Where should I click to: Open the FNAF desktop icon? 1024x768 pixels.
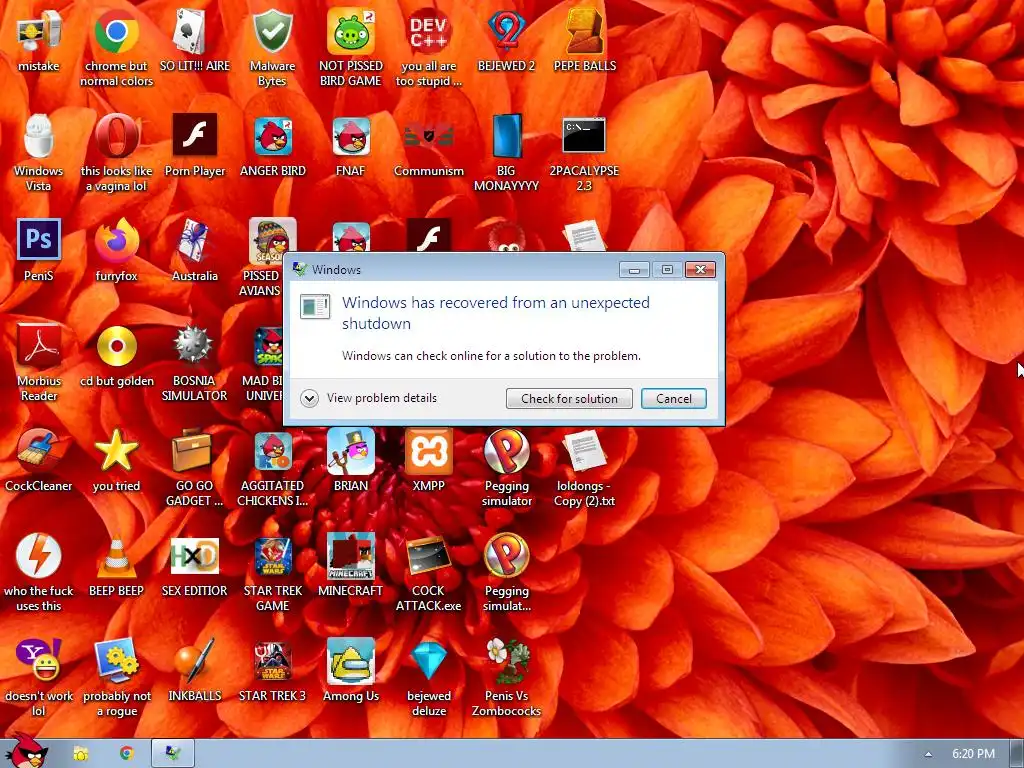click(351, 136)
